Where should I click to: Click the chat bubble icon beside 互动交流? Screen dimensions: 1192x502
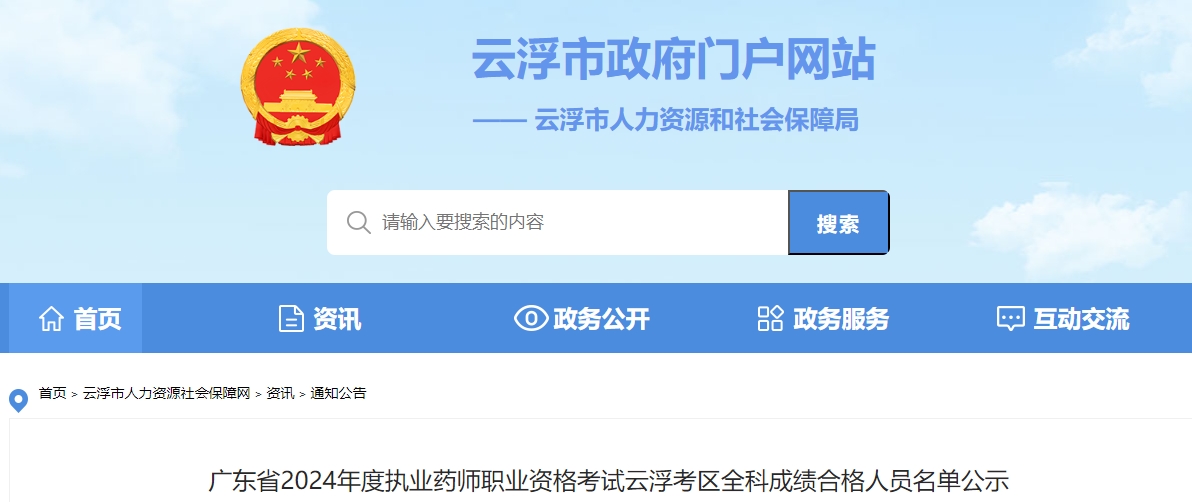pyautogui.click(x=1010, y=319)
